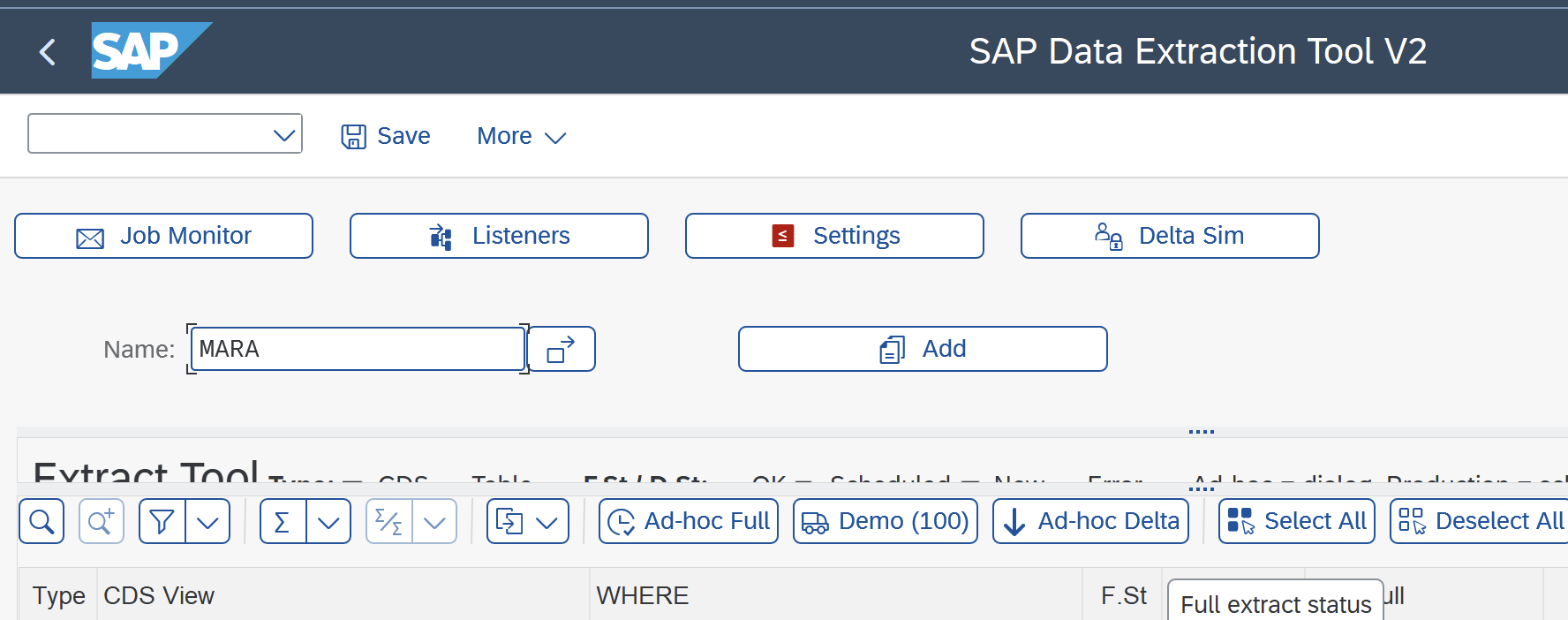
Task: Expand the filter options dropdown arrow
Action: coord(207,521)
